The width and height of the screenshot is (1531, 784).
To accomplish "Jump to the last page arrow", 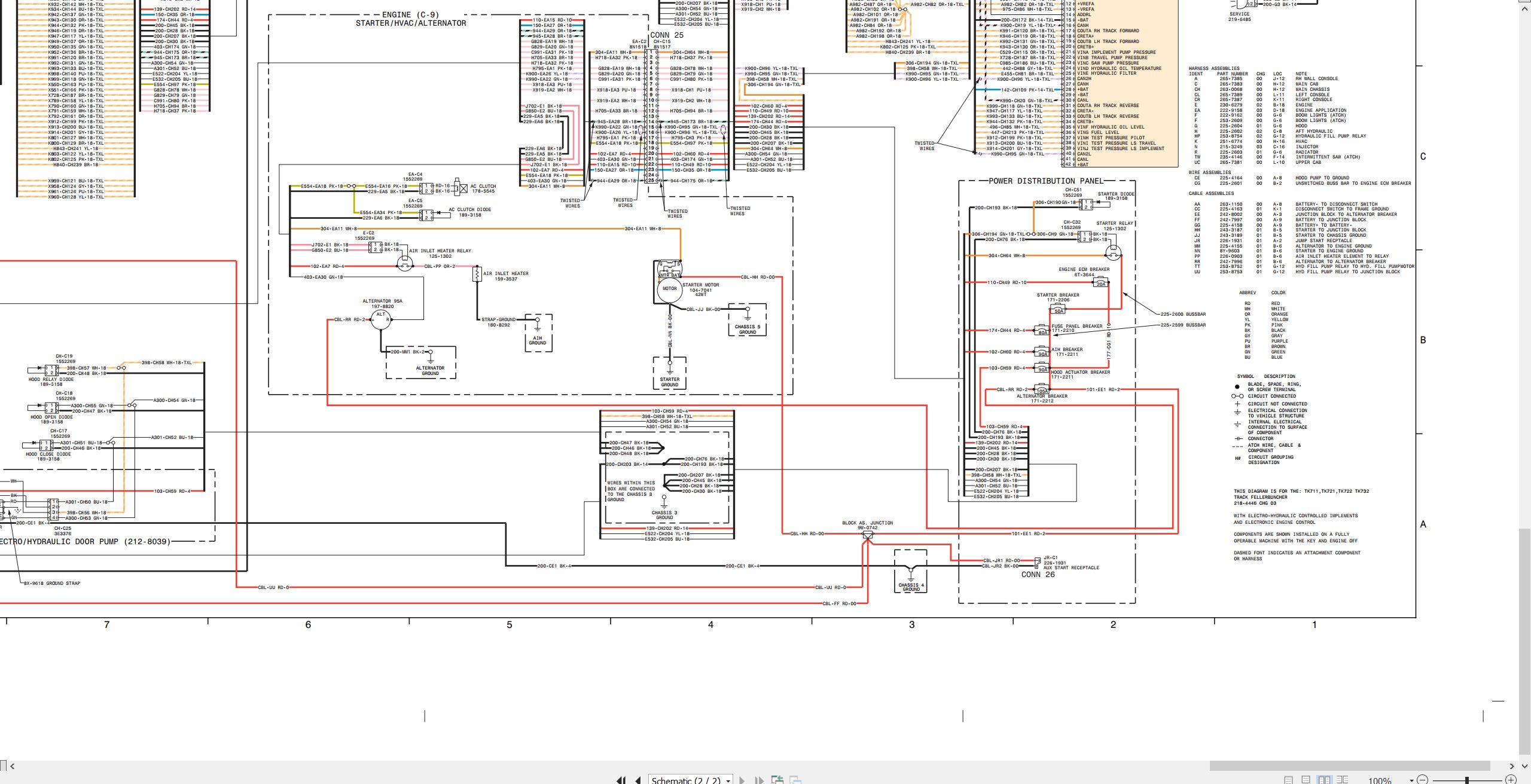I will tap(759, 780).
